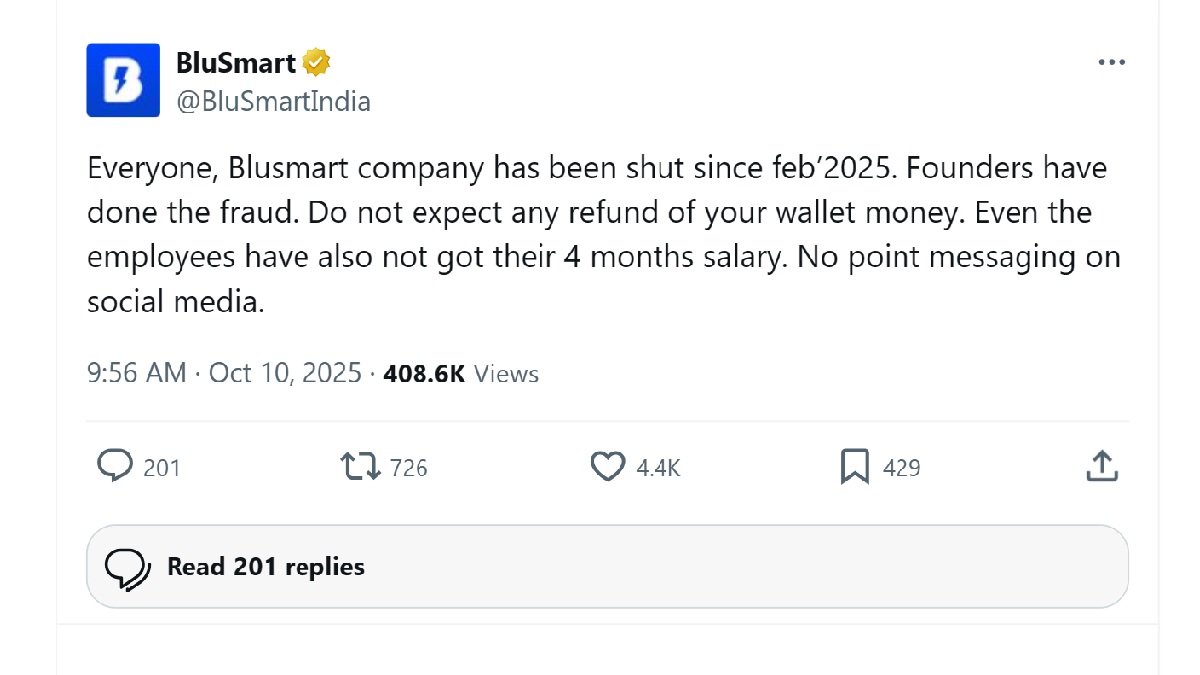
Task: Click the 201 reply count
Action: (162, 467)
